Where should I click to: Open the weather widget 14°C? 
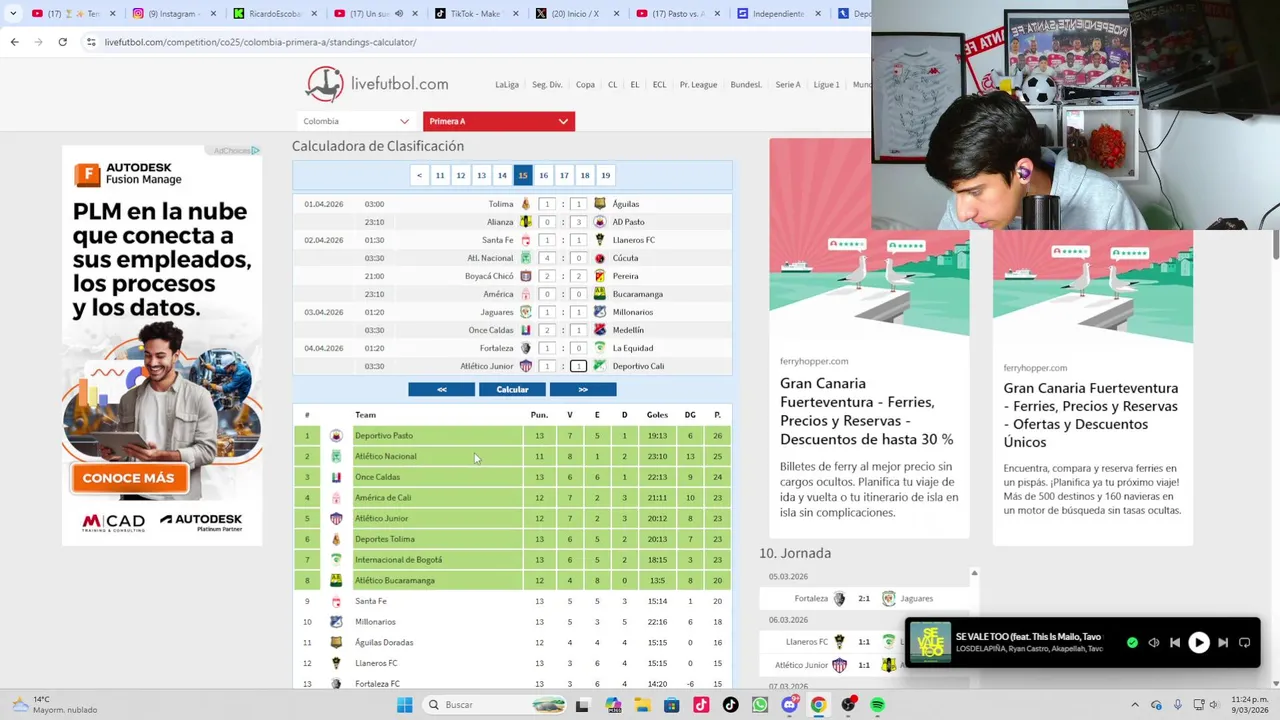56,705
